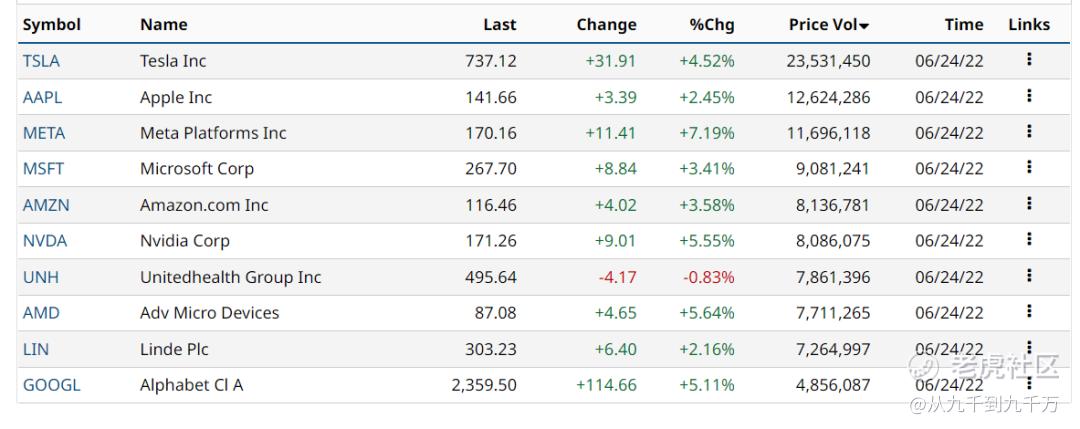Open the LIN symbol link

(x=35, y=349)
